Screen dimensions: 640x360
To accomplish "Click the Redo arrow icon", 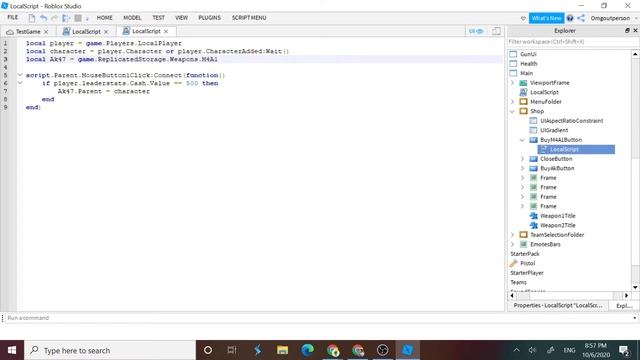I will pyautogui.click(x=54, y=18).
